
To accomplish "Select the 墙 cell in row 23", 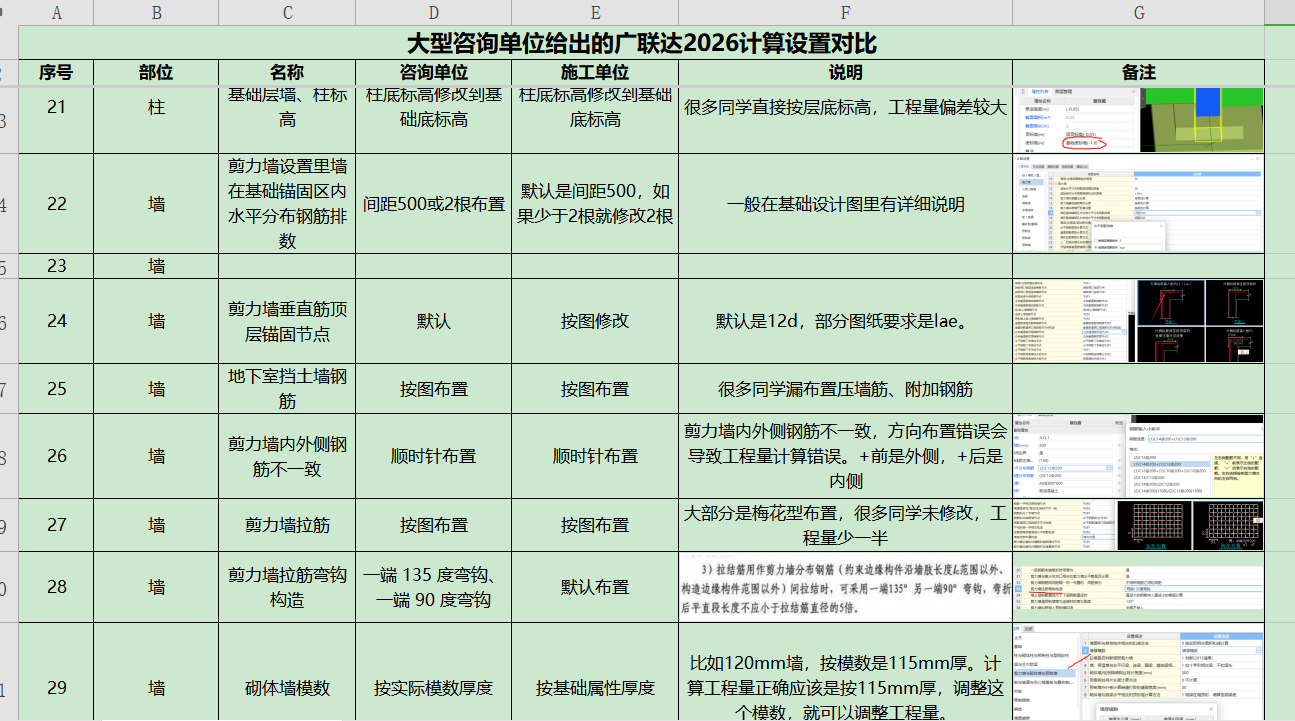I will (156, 266).
